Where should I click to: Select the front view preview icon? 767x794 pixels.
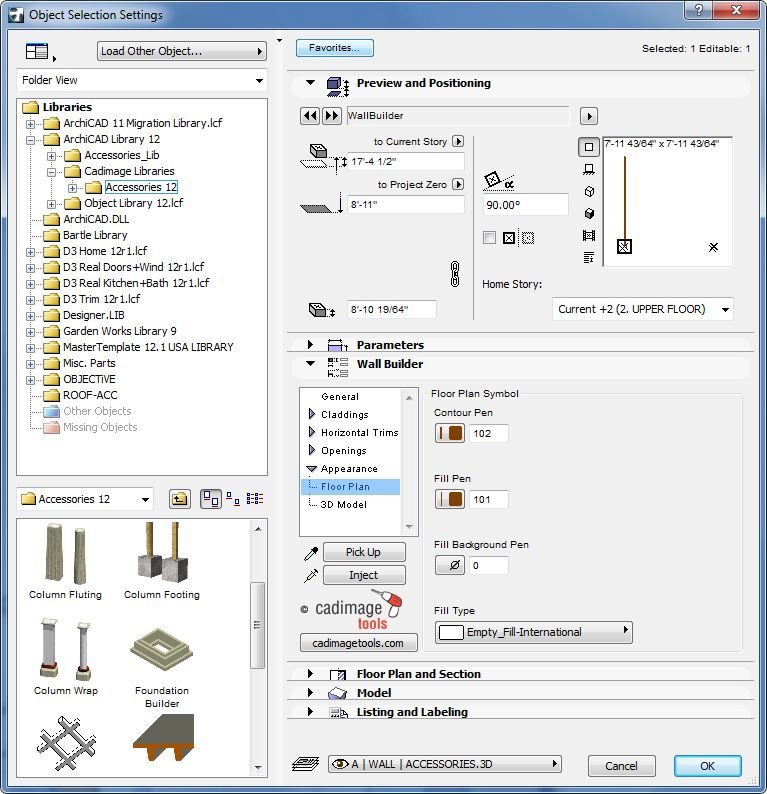click(589, 169)
